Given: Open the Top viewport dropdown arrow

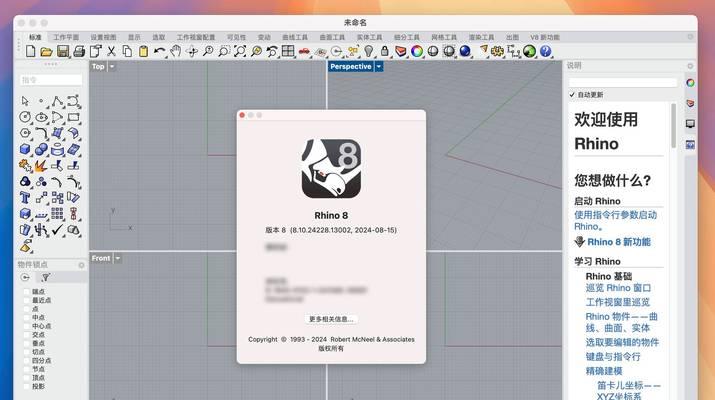Looking at the screenshot, I should (112, 67).
